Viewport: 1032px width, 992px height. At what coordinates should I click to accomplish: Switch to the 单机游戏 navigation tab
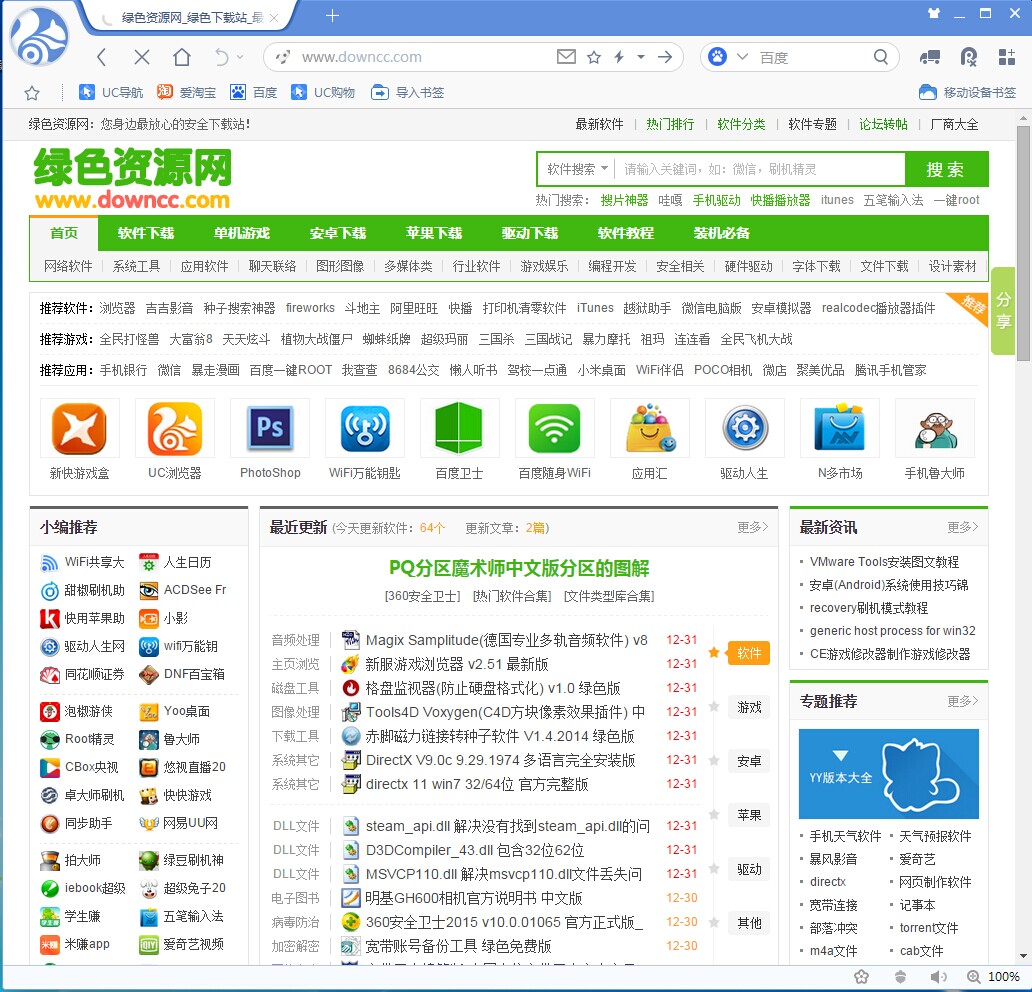[241, 233]
